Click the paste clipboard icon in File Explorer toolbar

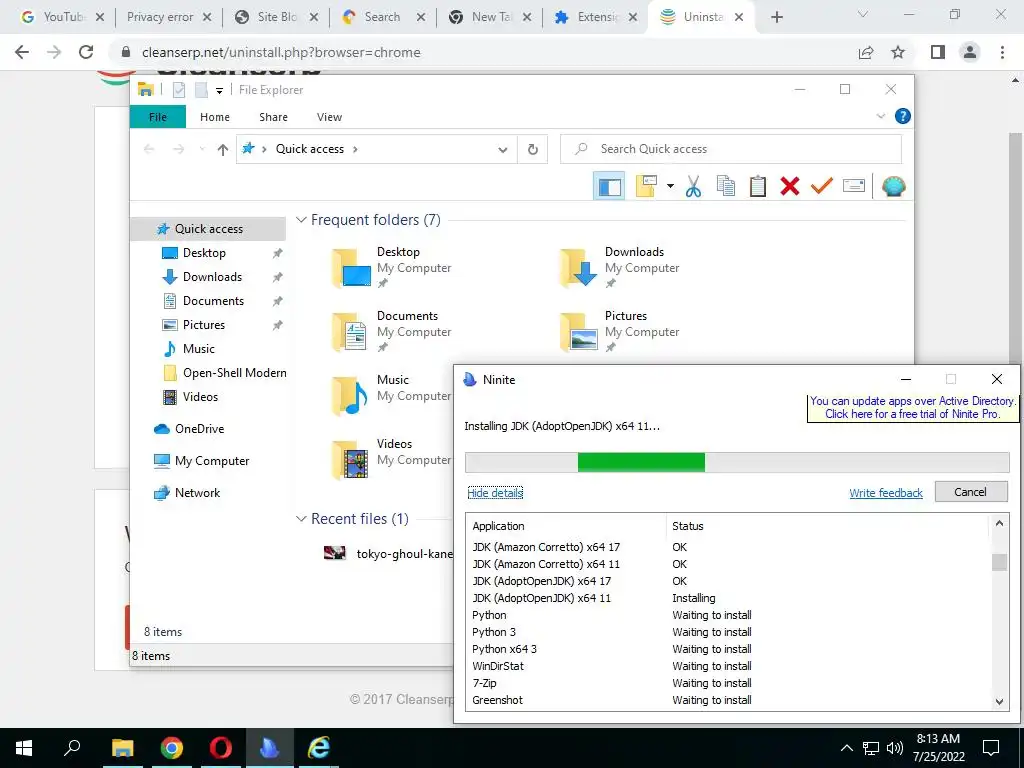pos(758,186)
